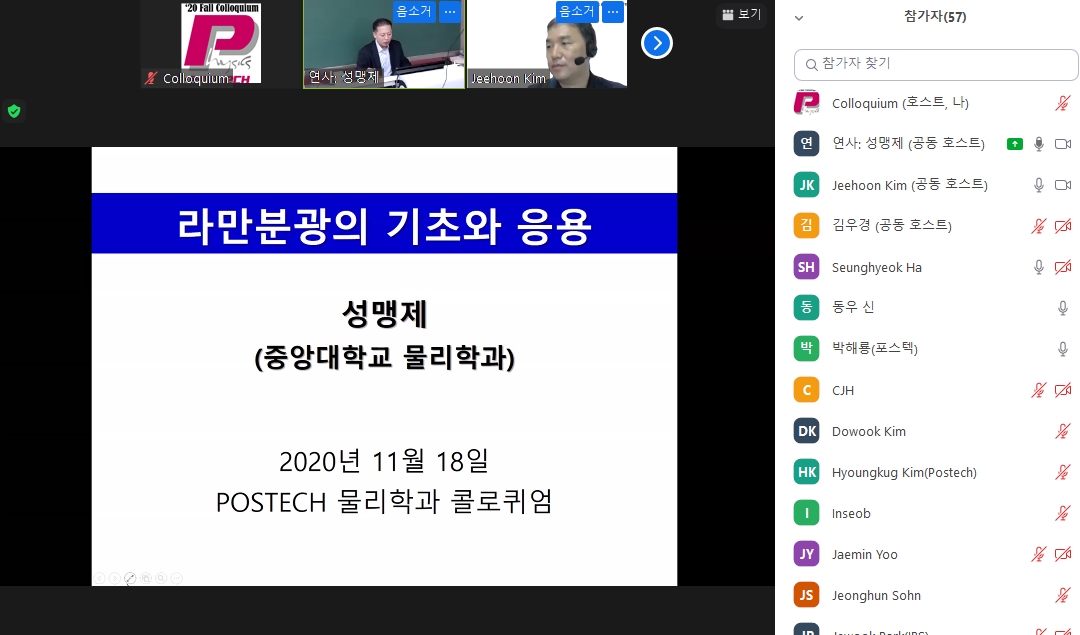The height and width of the screenshot is (635, 1080).
Task: Click Jeehoon Kim's camera icon in list
Action: click(x=1062, y=185)
